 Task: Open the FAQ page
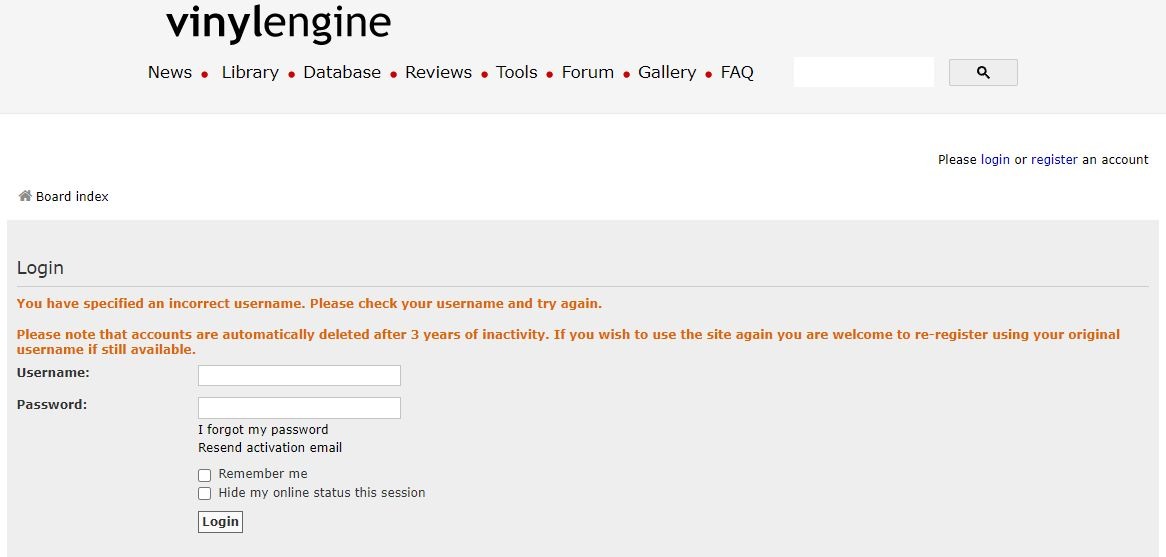(x=737, y=72)
